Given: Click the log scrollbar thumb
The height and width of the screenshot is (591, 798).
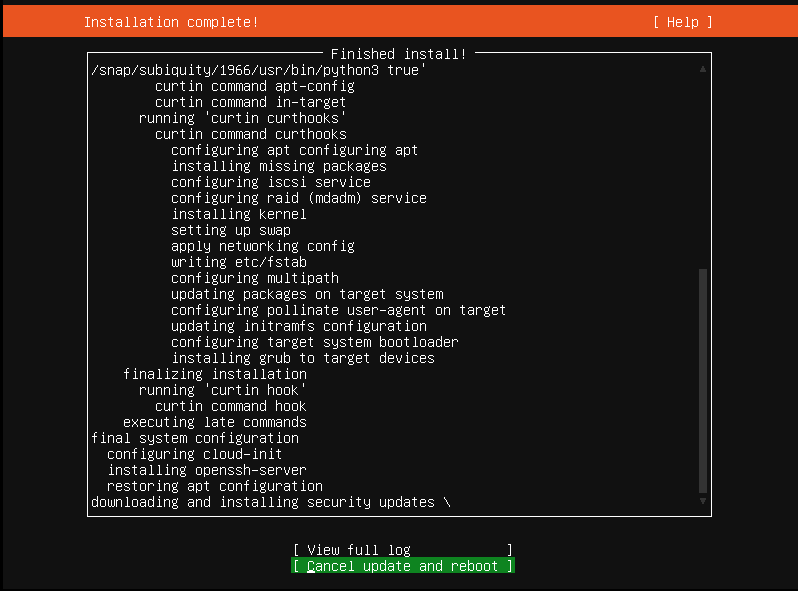Looking at the screenshot, I should point(703,381).
